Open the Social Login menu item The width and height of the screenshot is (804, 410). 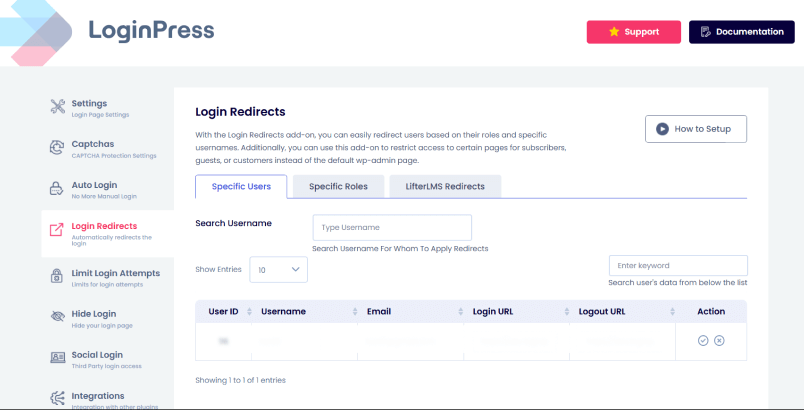108,359
